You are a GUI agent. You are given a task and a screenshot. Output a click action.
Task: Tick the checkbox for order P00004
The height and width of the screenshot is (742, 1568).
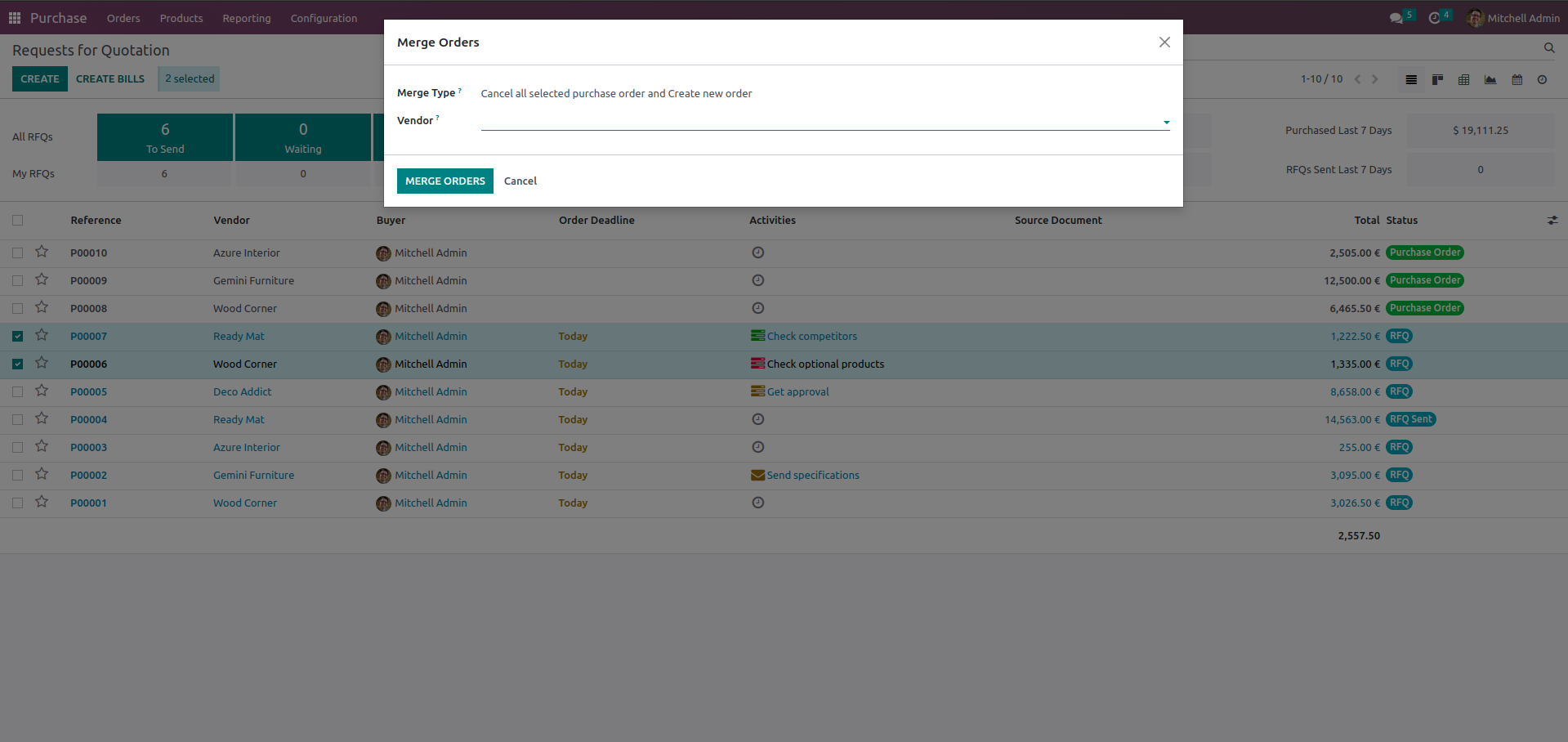pos(18,419)
